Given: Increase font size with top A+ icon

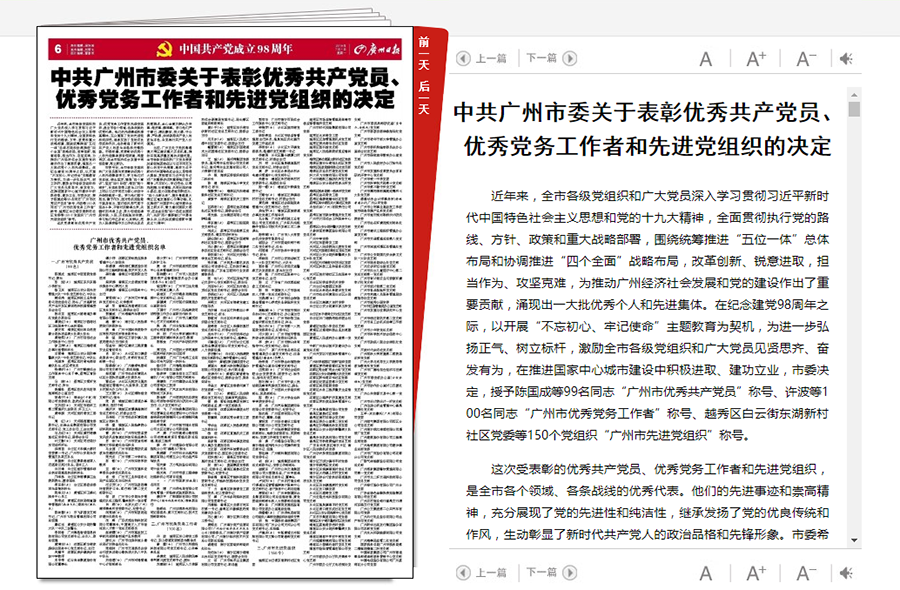Looking at the screenshot, I should [x=756, y=59].
